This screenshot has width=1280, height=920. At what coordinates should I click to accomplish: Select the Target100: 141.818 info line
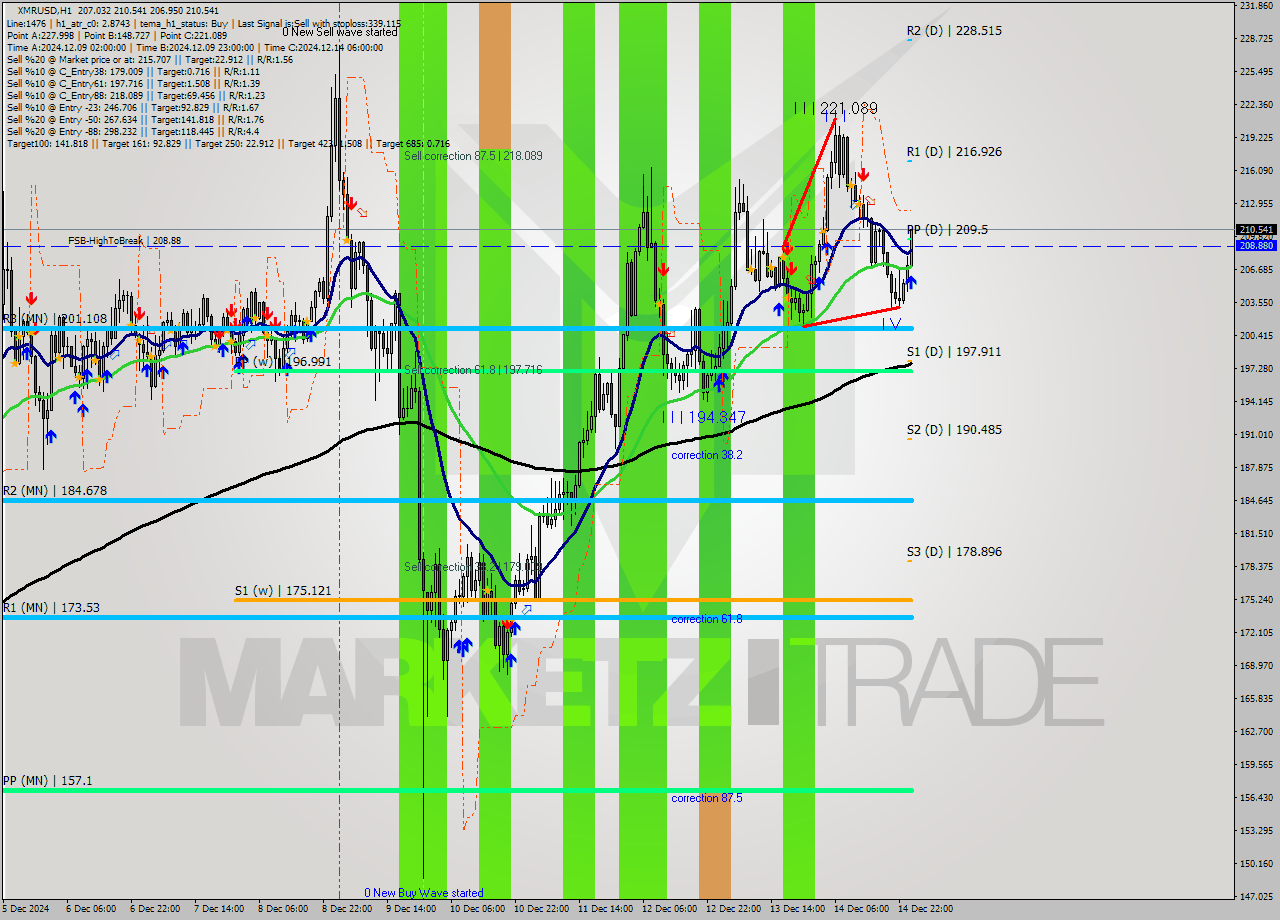click(x=228, y=144)
